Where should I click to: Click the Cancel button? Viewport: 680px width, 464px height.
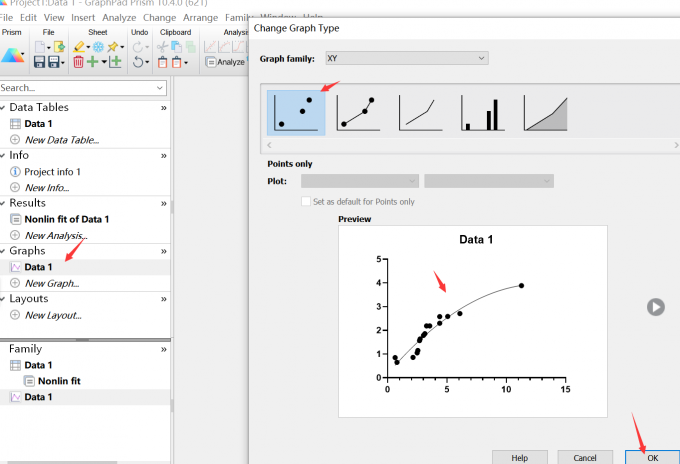tap(585, 457)
